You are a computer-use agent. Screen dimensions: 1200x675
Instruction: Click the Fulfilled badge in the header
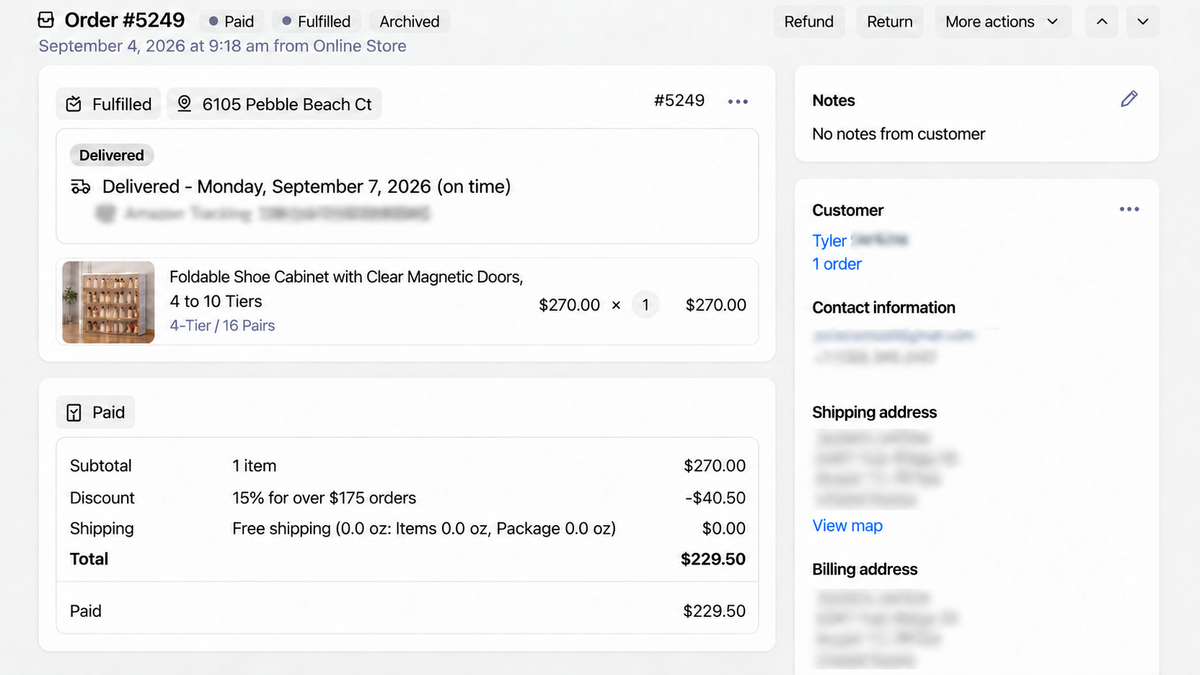tap(316, 22)
